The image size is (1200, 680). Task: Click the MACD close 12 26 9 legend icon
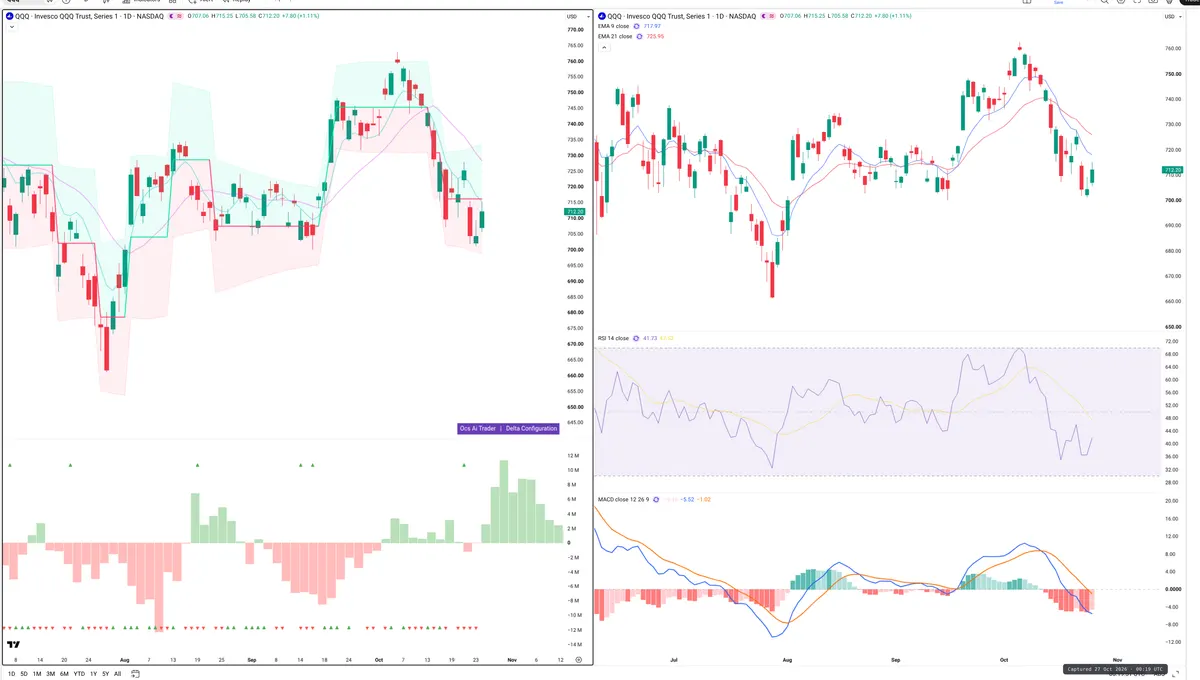[656, 500]
